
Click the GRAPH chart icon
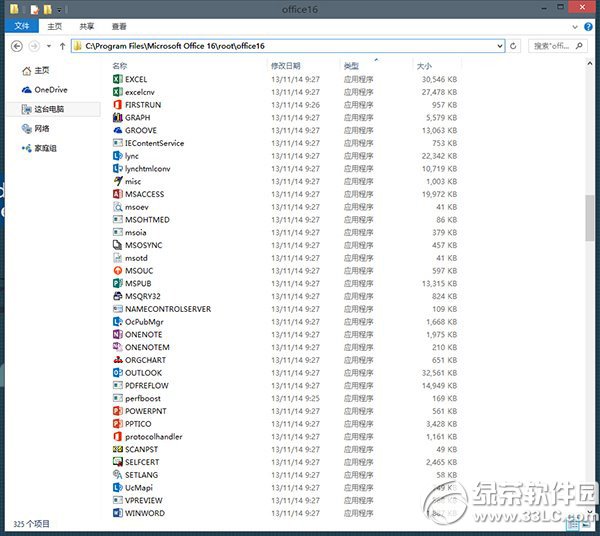click(x=117, y=117)
